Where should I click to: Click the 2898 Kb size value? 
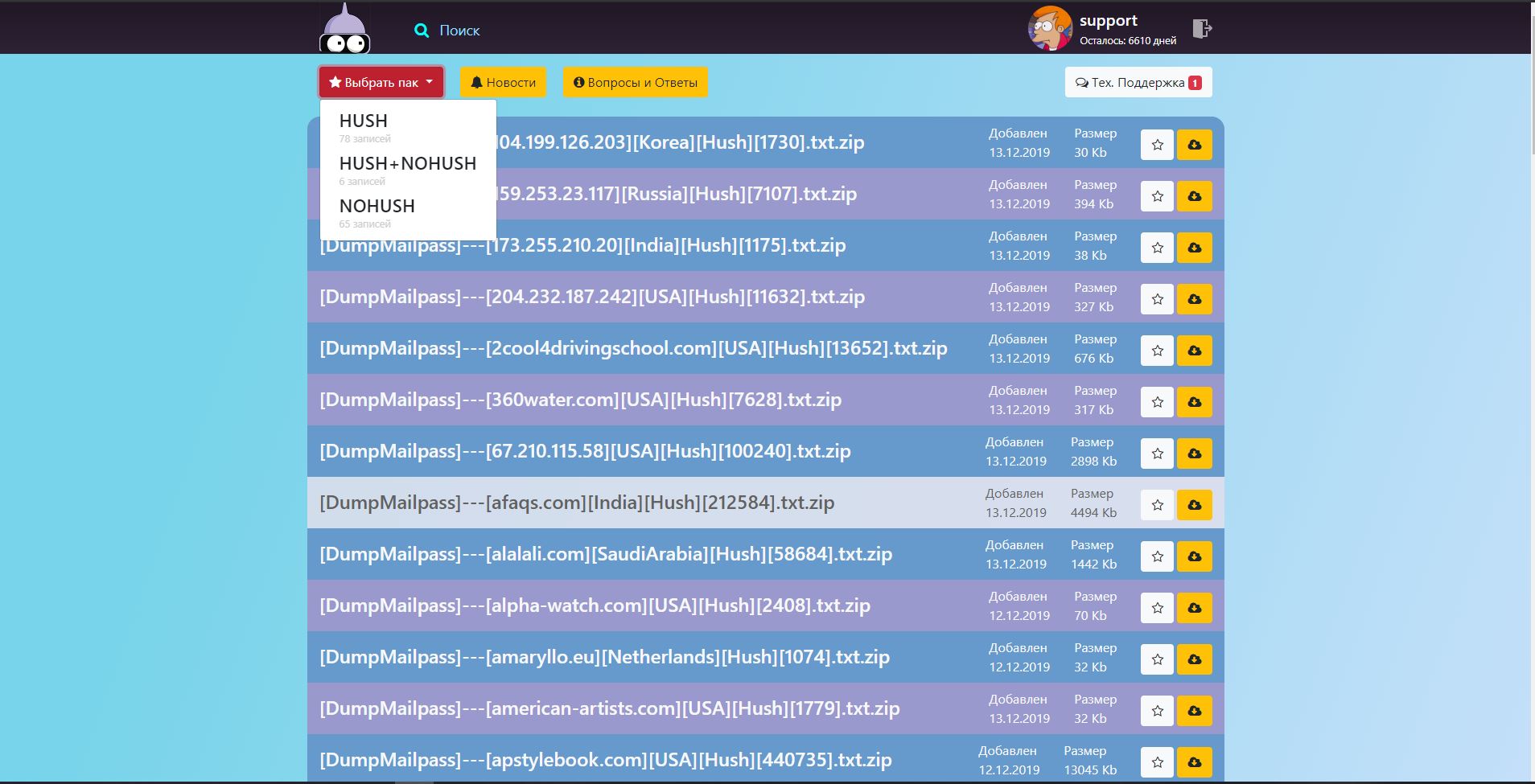click(x=1093, y=461)
